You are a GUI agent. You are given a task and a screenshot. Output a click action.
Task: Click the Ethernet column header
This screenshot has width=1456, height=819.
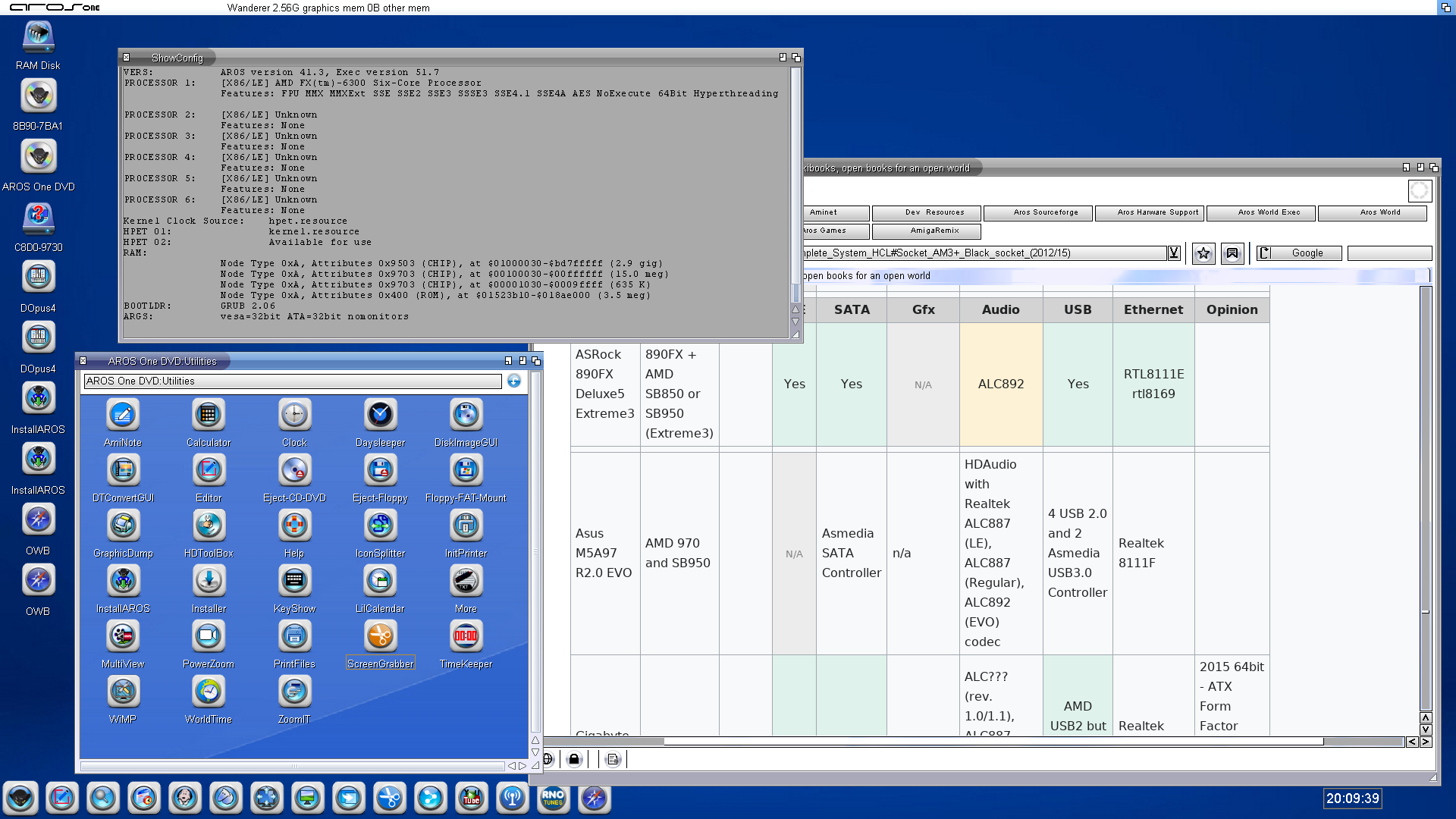click(x=1153, y=309)
